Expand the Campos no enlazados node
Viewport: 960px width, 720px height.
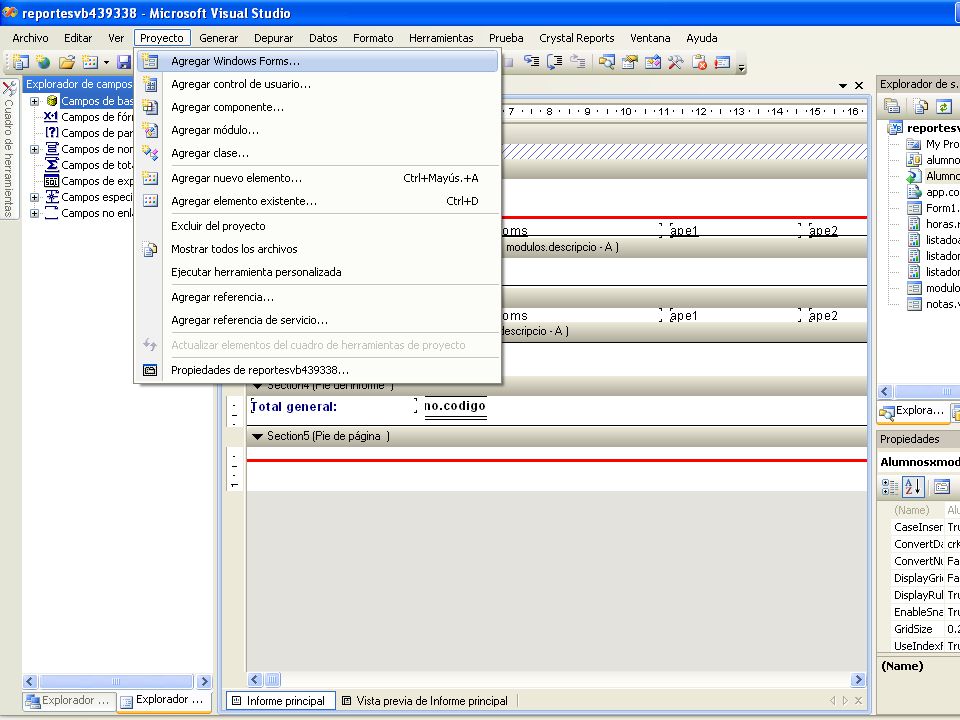(35, 213)
